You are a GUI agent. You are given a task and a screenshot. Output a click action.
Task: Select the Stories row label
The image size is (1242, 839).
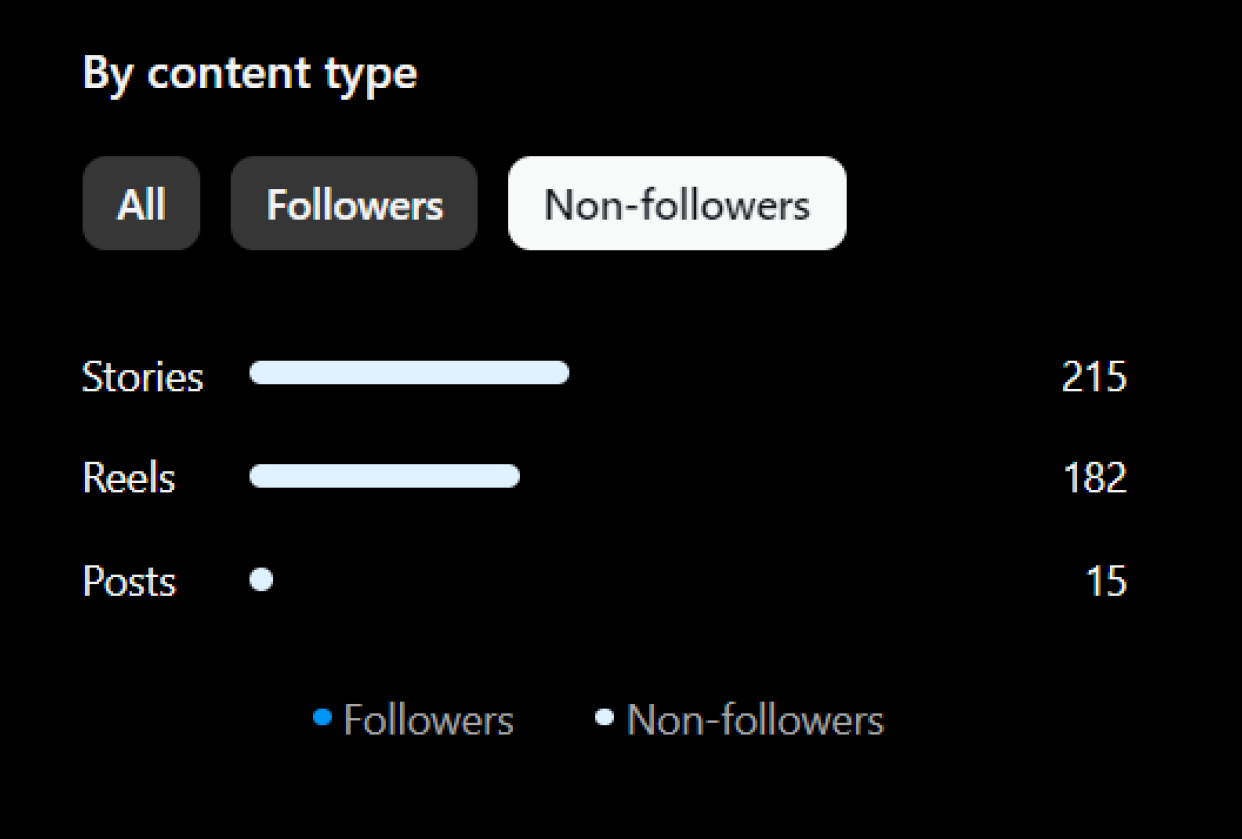[x=143, y=377]
